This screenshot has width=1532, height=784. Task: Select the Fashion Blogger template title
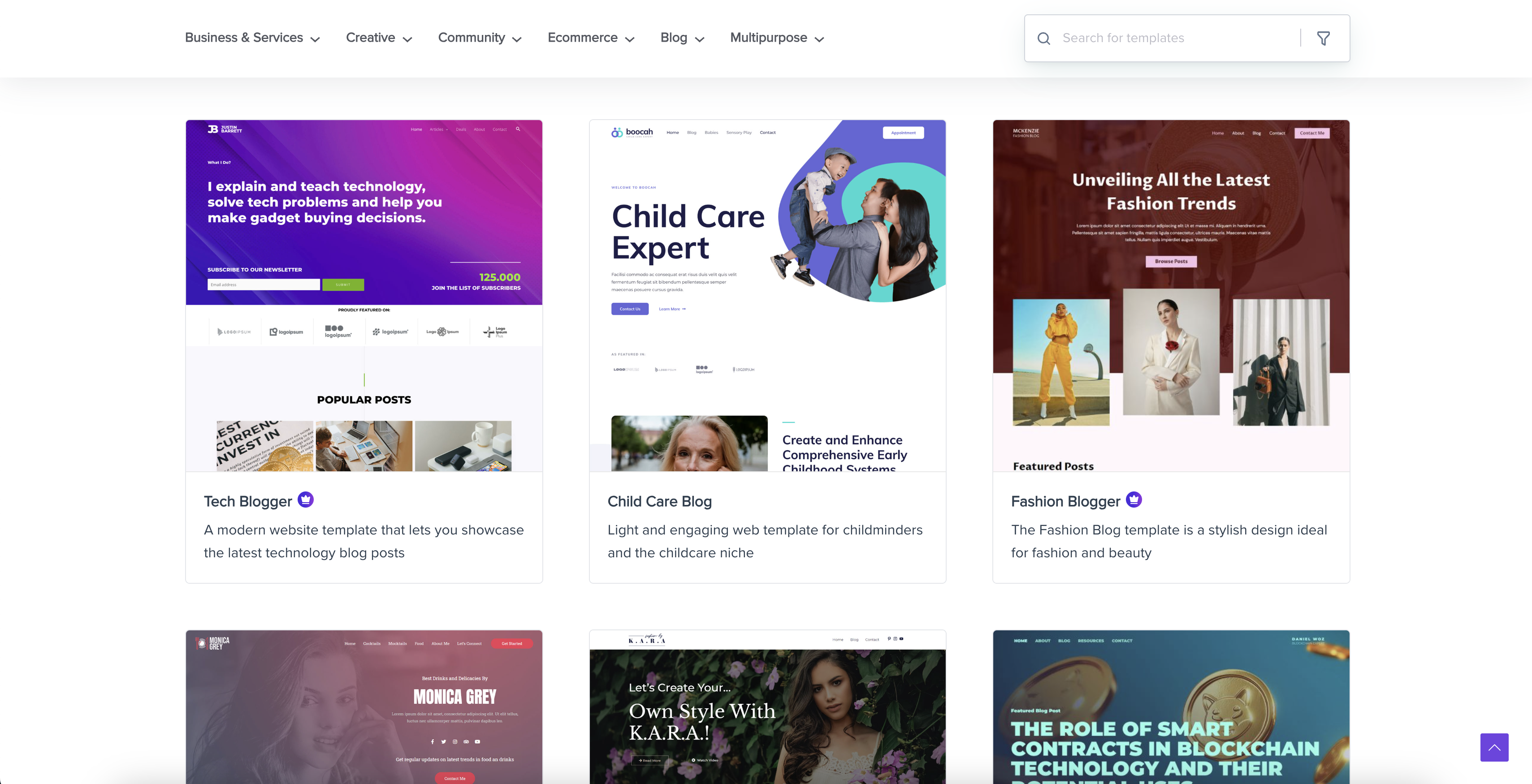click(x=1066, y=502)
